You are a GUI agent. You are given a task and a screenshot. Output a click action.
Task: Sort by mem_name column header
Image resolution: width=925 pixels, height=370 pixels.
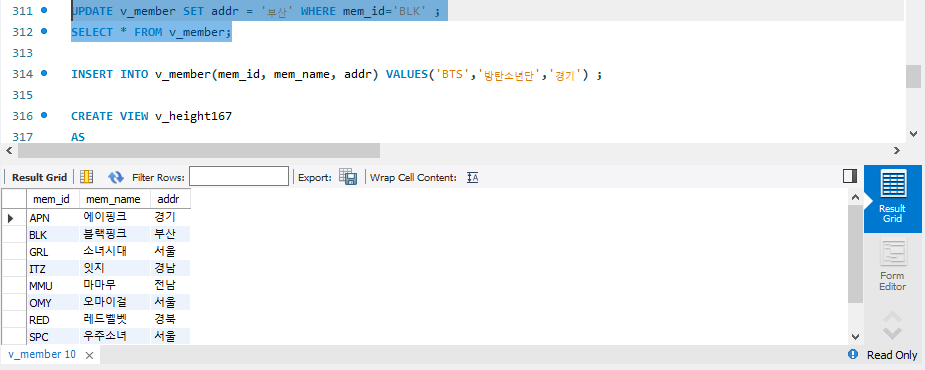point(114,199)
